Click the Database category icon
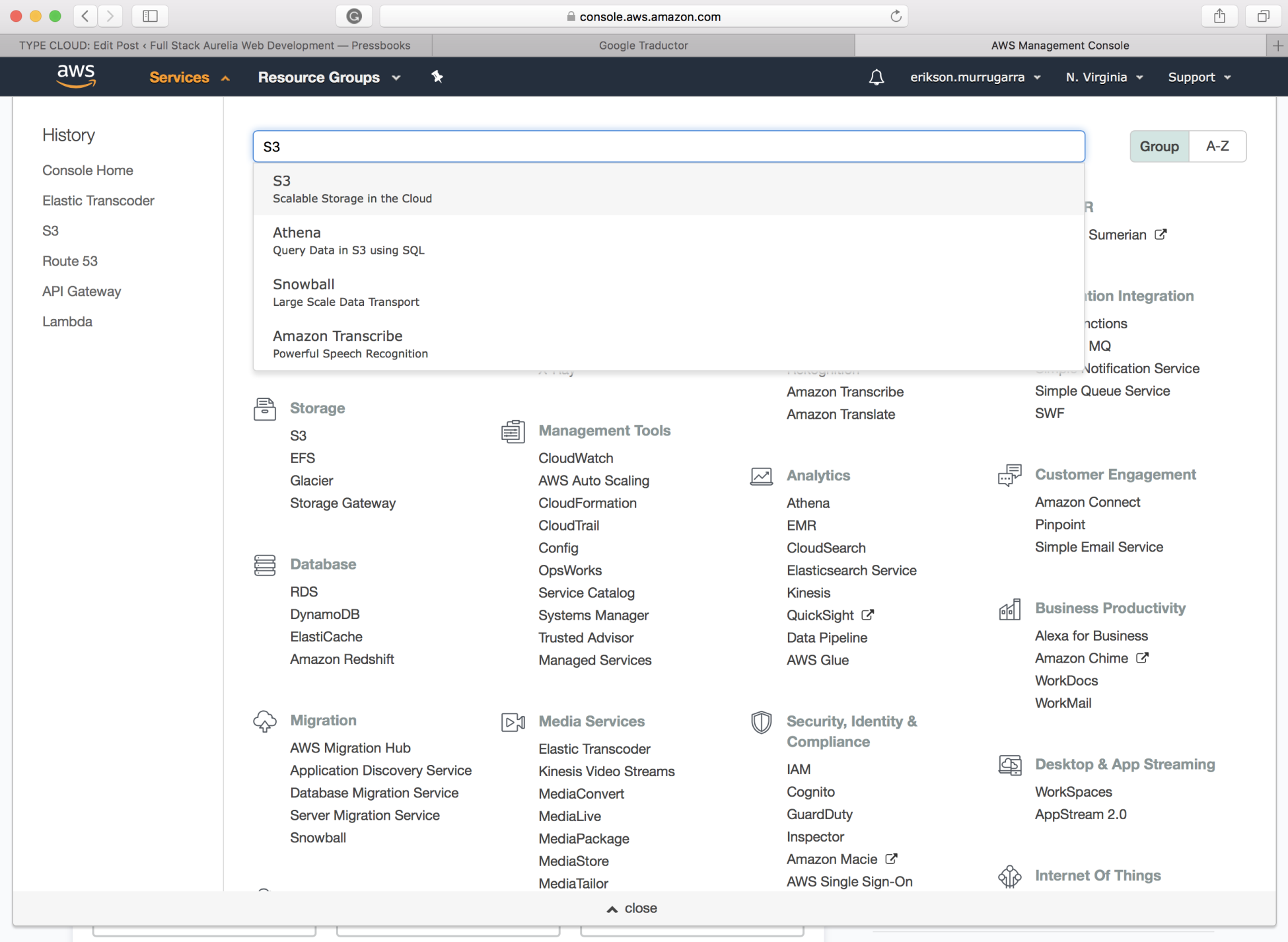The width and height of the screenshot is (1288, 942). point(264,565)
